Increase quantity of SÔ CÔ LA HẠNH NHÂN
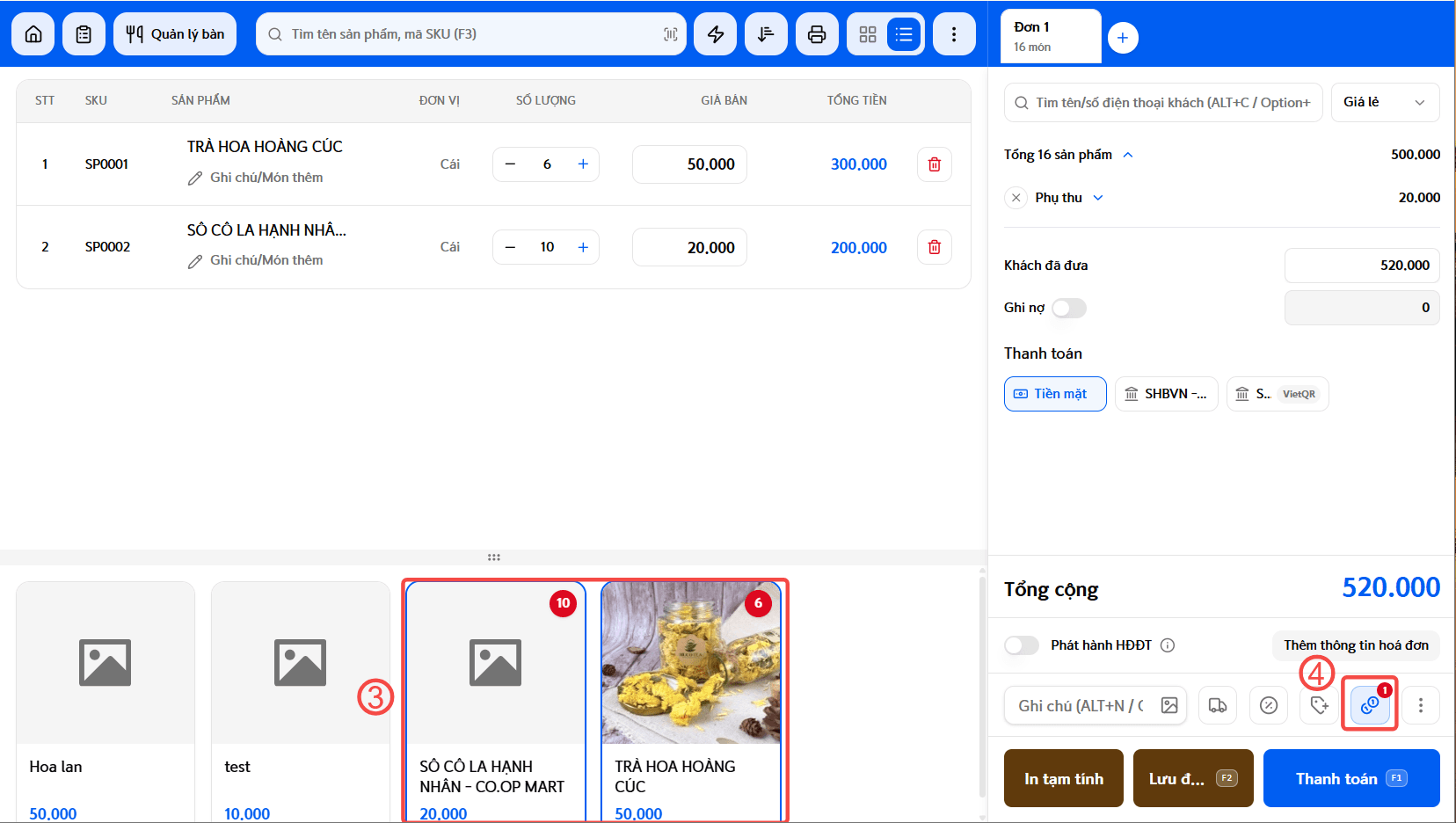 point(583,247)
